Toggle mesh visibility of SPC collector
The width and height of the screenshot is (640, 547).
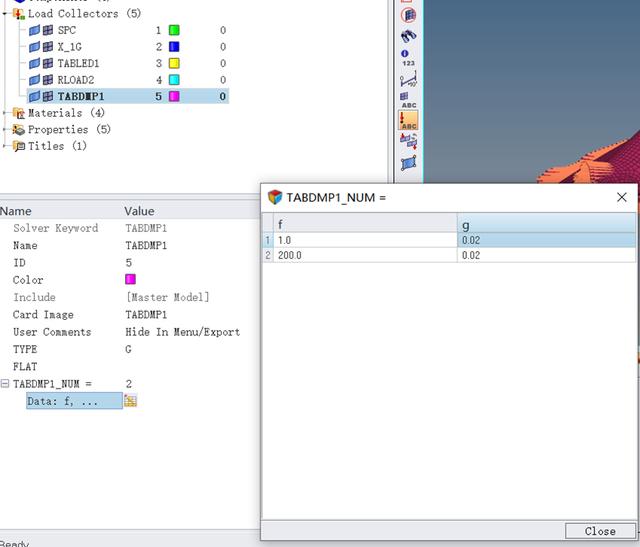coord(48,30)
